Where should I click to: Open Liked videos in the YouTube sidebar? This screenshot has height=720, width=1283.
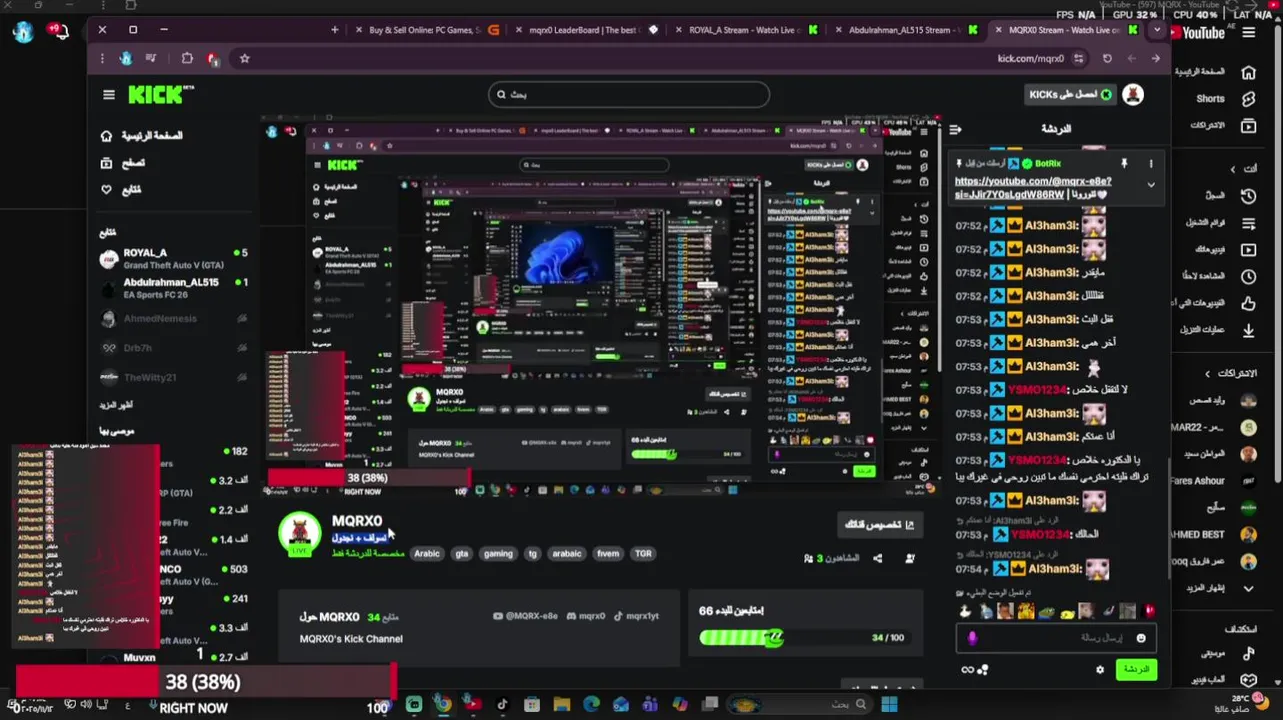coord(1248,303)
